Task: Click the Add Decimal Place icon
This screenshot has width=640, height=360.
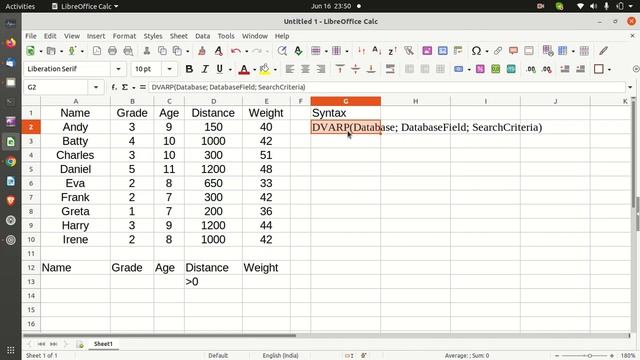Action: point(531,69)
